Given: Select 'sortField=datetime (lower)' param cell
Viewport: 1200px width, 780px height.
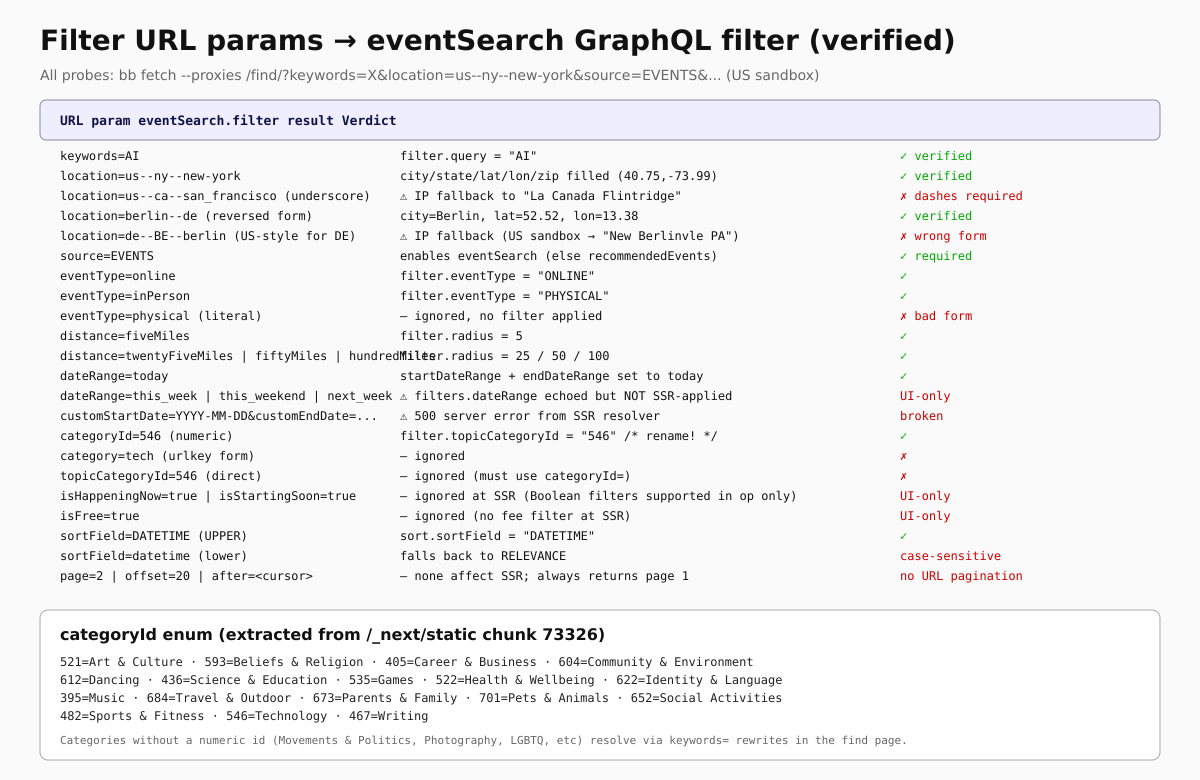Looking at the screenshot, I should tap(154, 556).
